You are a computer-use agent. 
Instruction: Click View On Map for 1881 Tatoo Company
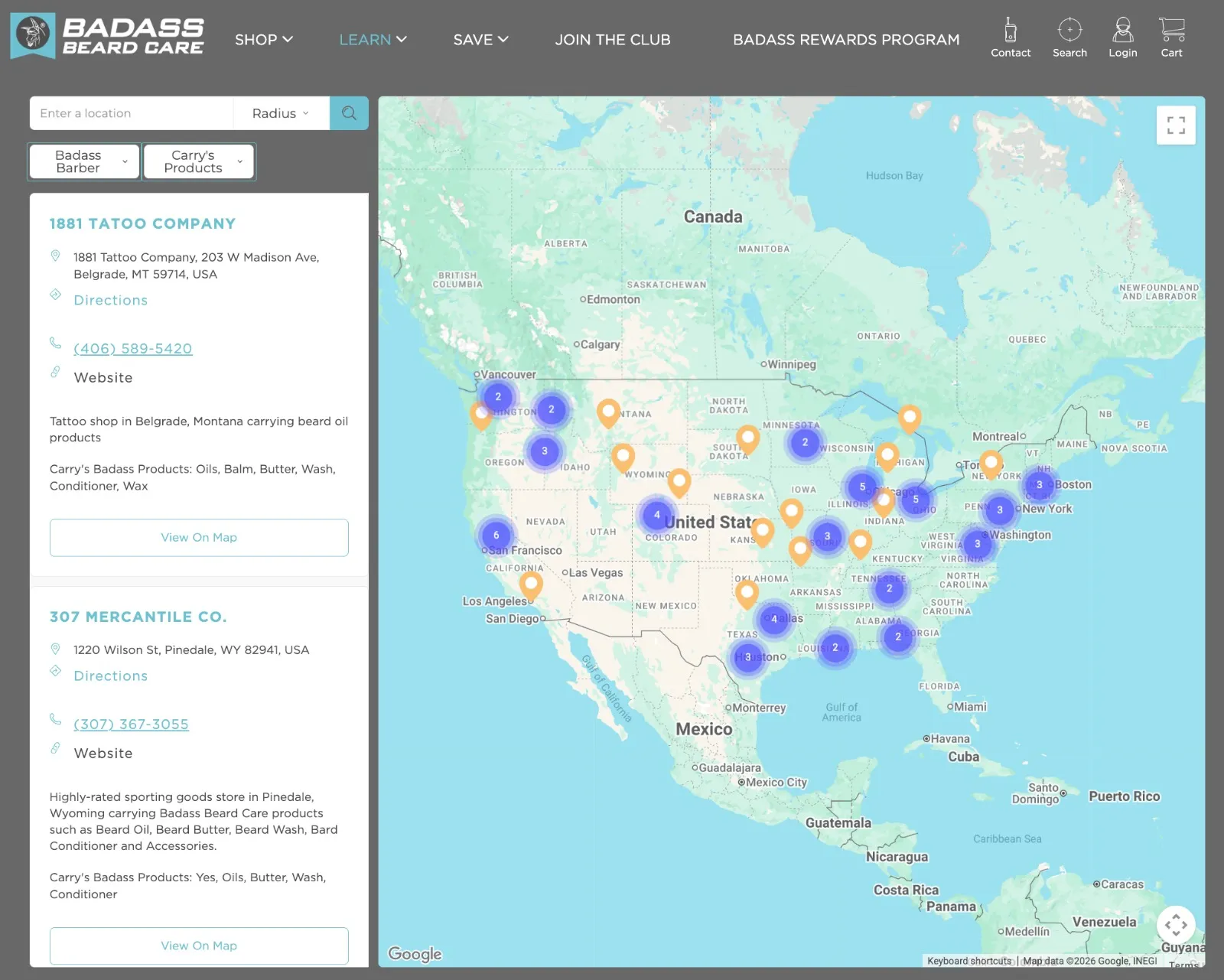(199, 538)
